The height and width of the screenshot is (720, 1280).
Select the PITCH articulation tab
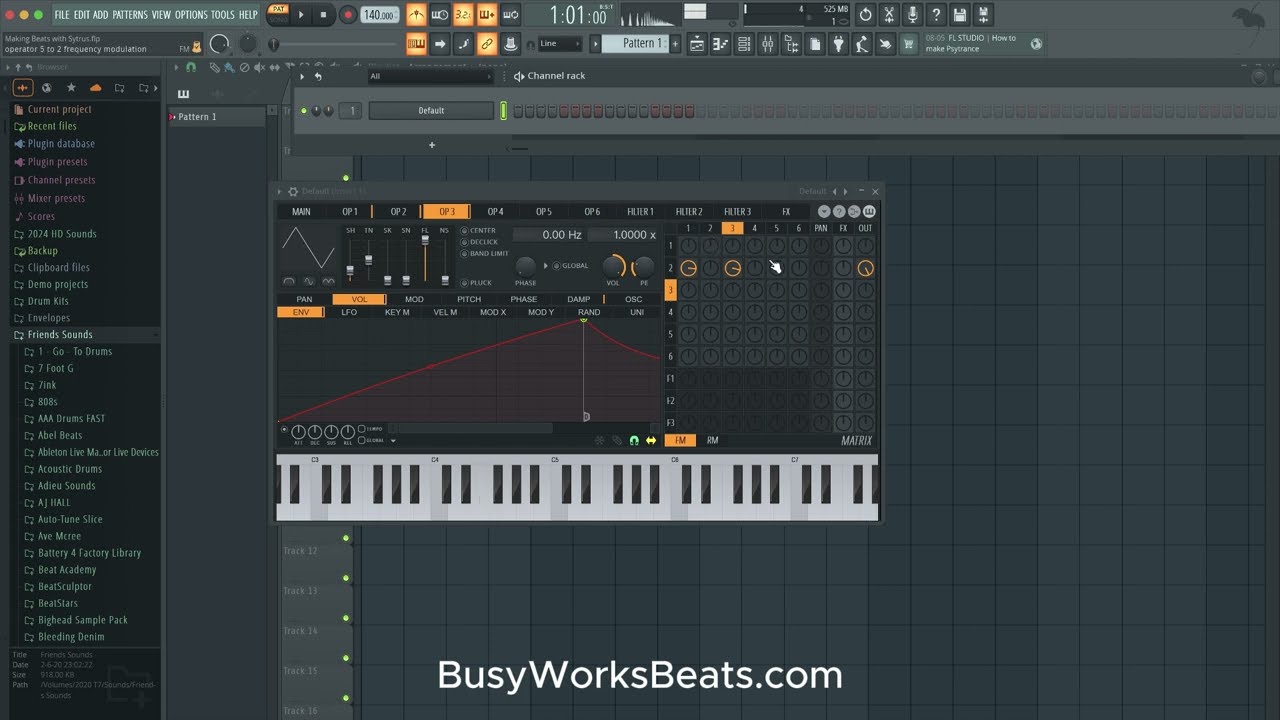point(469,299)
